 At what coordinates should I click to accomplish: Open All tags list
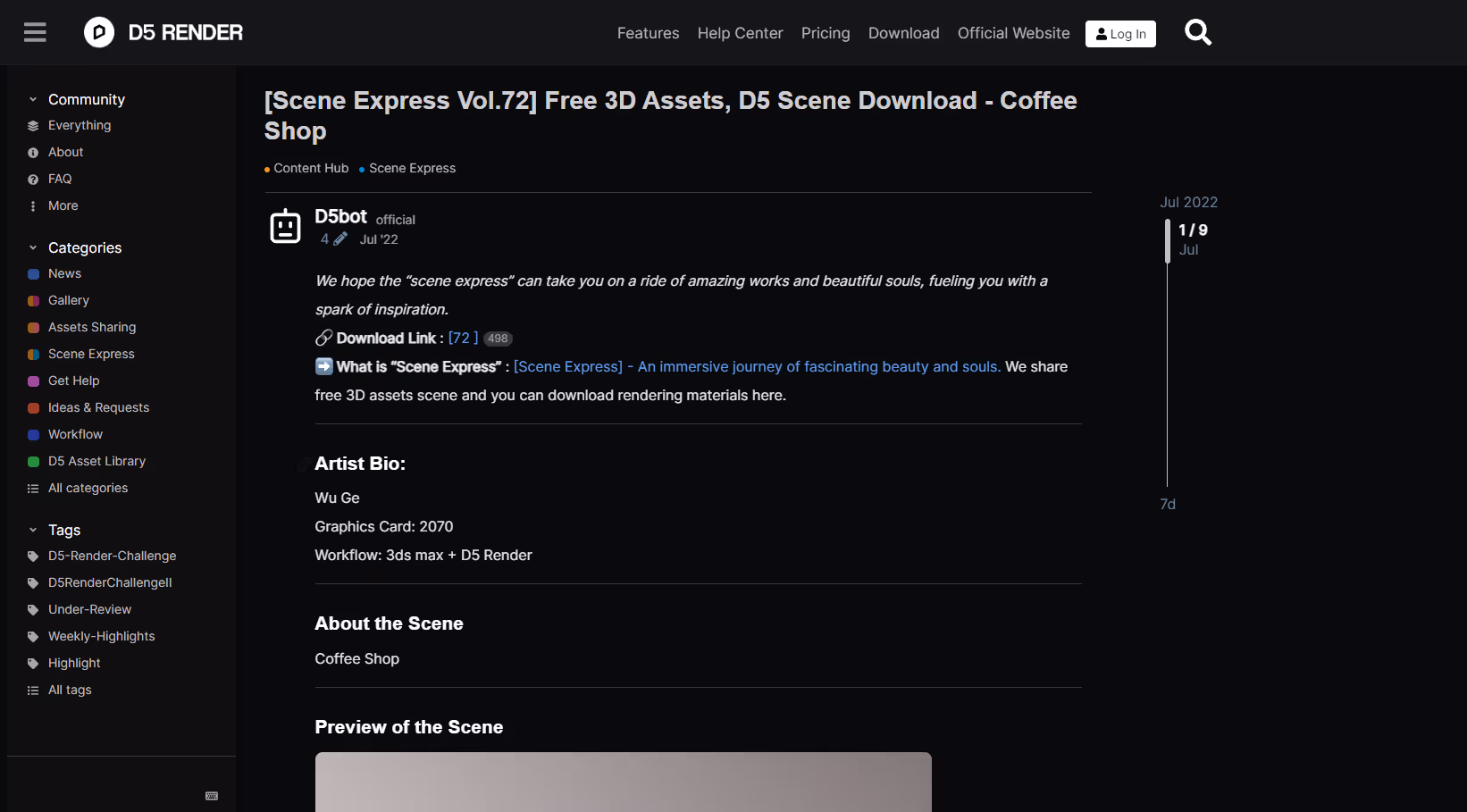click(70, 690)
